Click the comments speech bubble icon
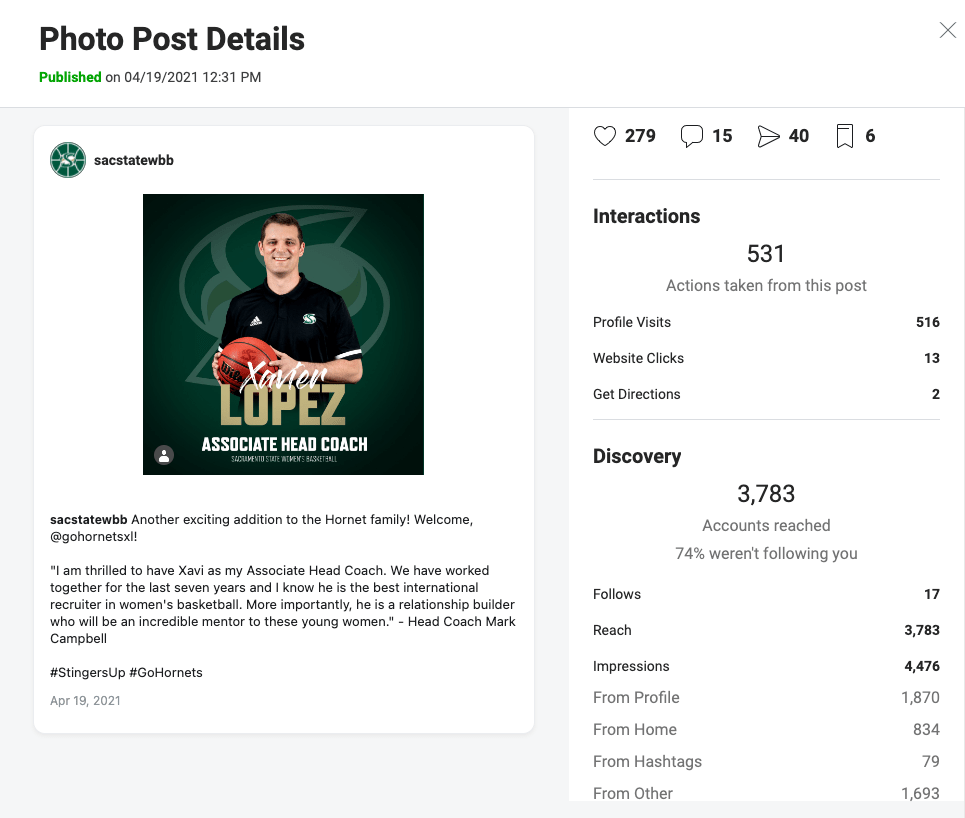This screenshot has width=965, height=818. tap(691, 136)
